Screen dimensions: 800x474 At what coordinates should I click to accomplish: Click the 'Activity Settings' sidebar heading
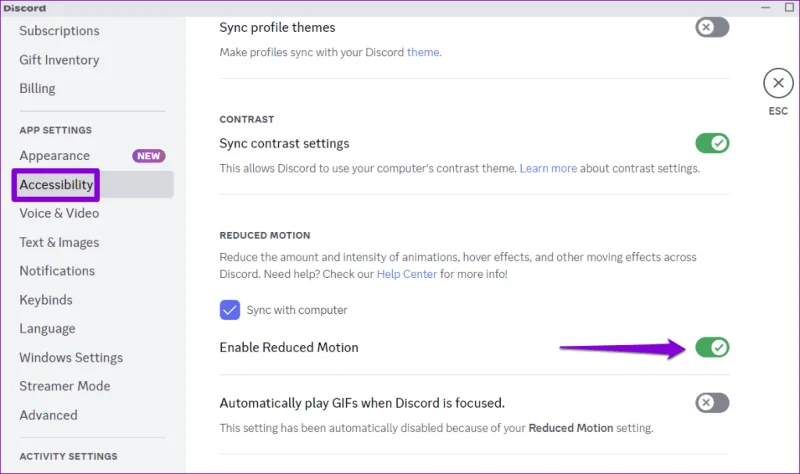point(68,456)
